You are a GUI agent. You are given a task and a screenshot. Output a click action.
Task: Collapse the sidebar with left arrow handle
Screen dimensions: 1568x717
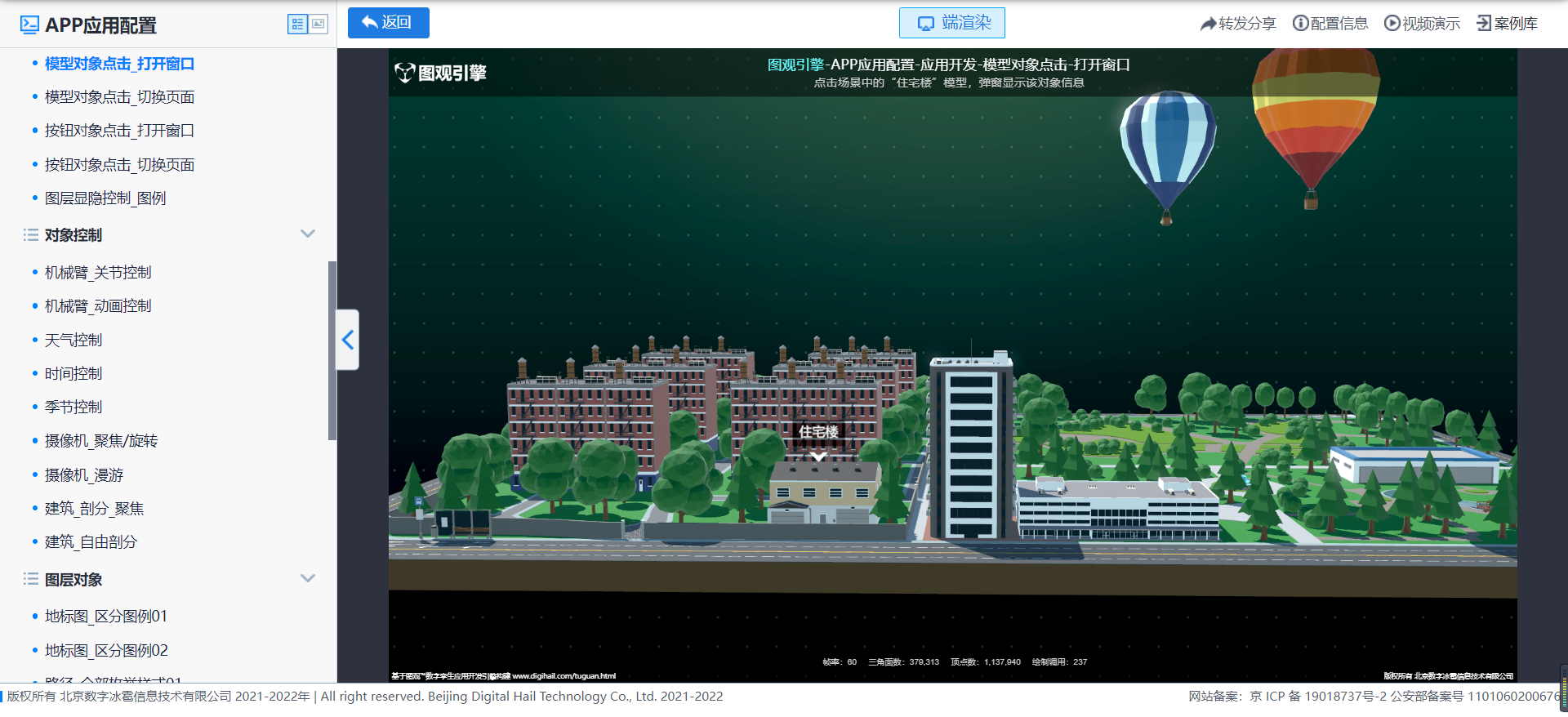pyautogui.click(x=348, y=340)
